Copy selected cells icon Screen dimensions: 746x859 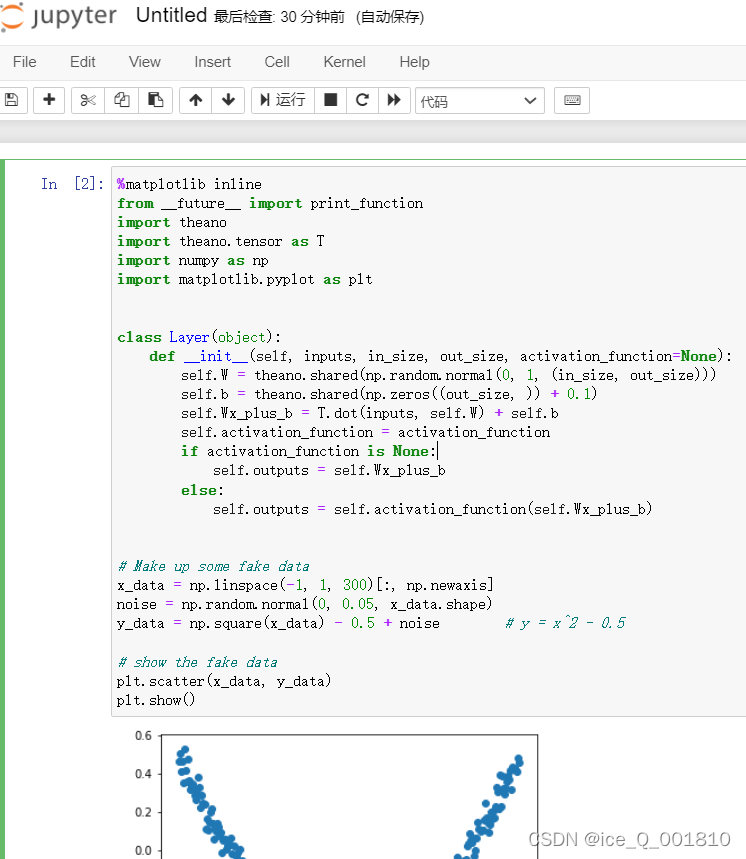point(122,100)
